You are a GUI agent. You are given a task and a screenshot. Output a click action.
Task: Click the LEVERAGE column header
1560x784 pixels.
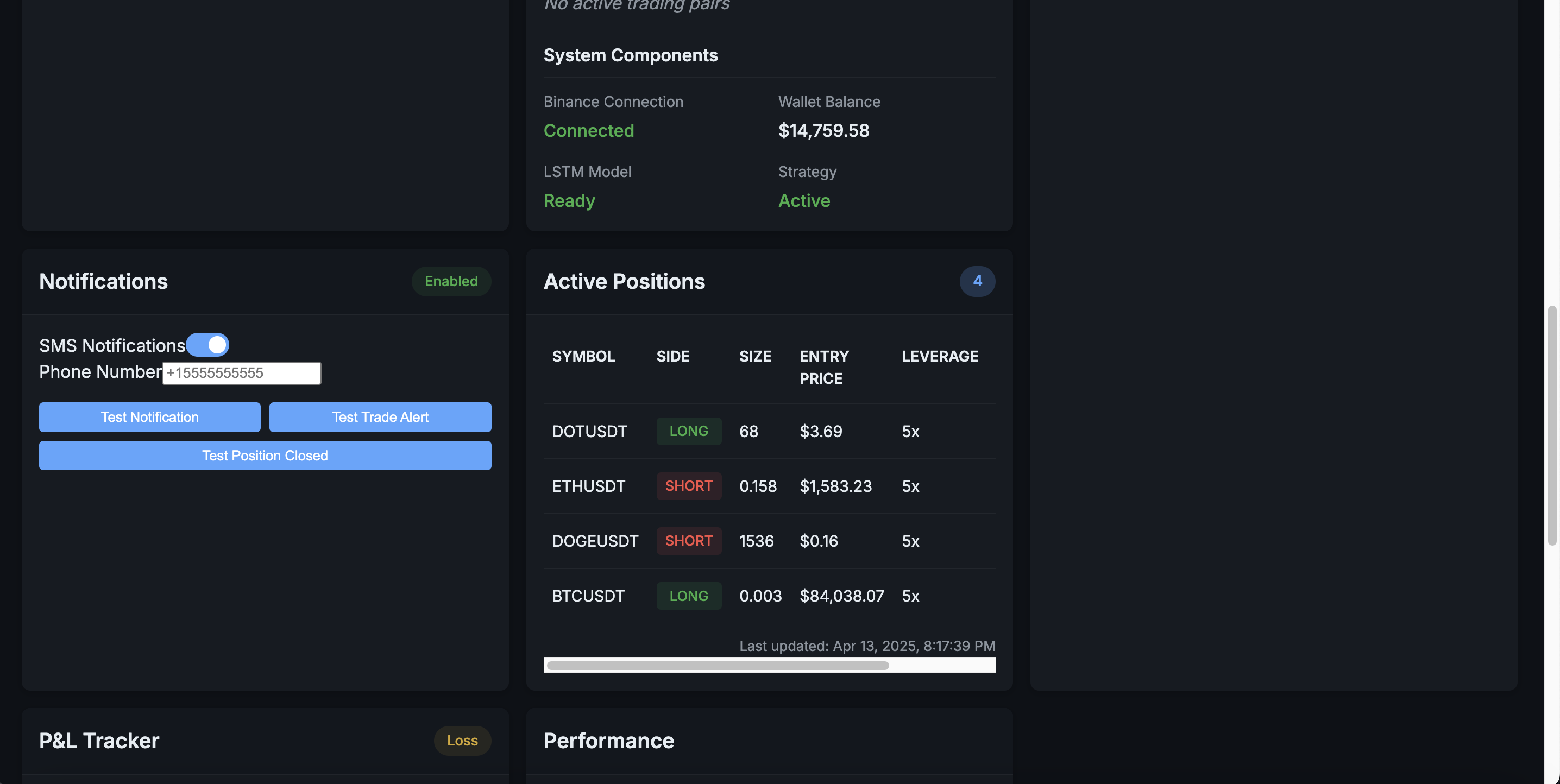[939, 356]
